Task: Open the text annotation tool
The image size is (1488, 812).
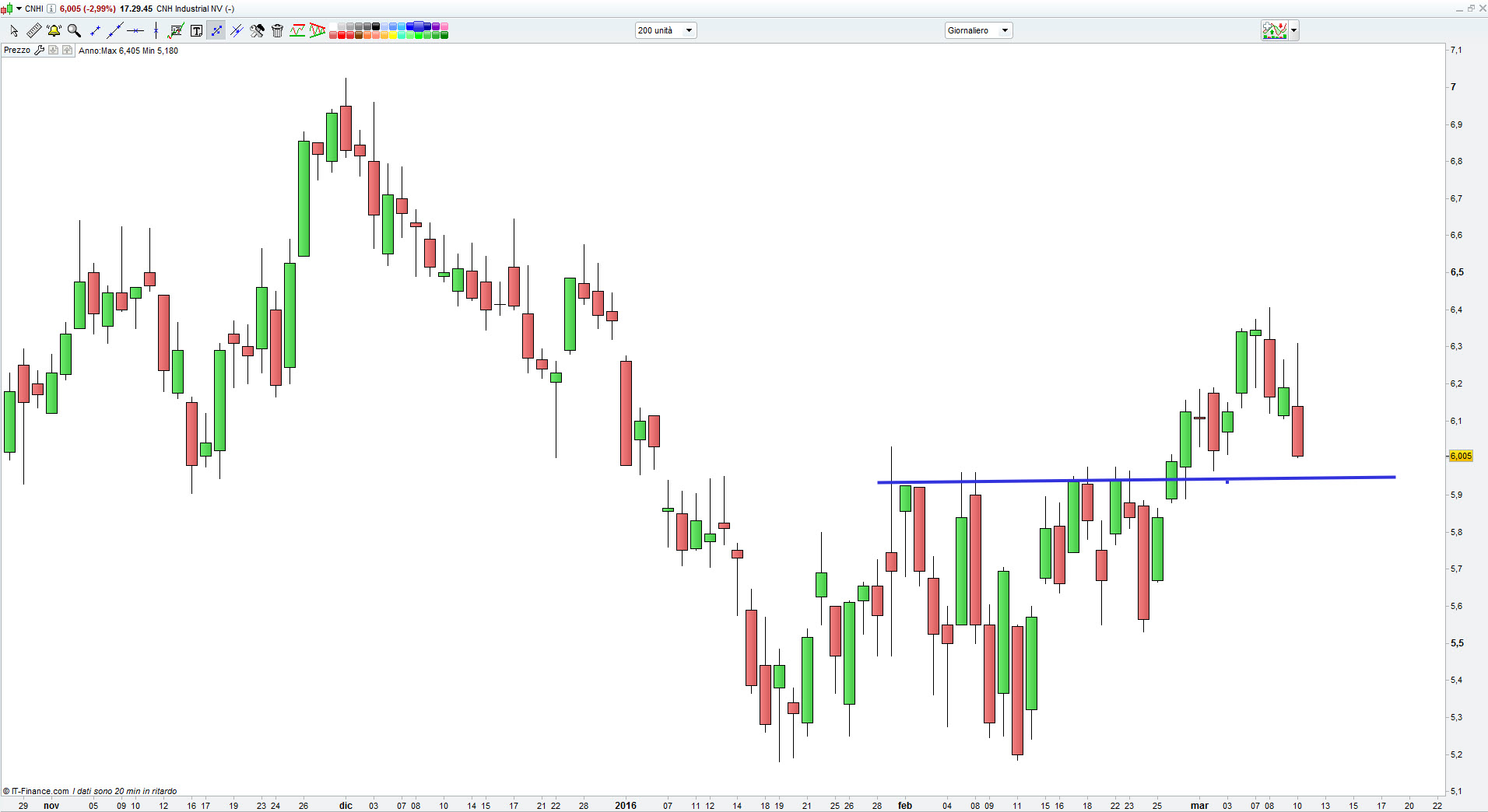Action: click(197, 30)
